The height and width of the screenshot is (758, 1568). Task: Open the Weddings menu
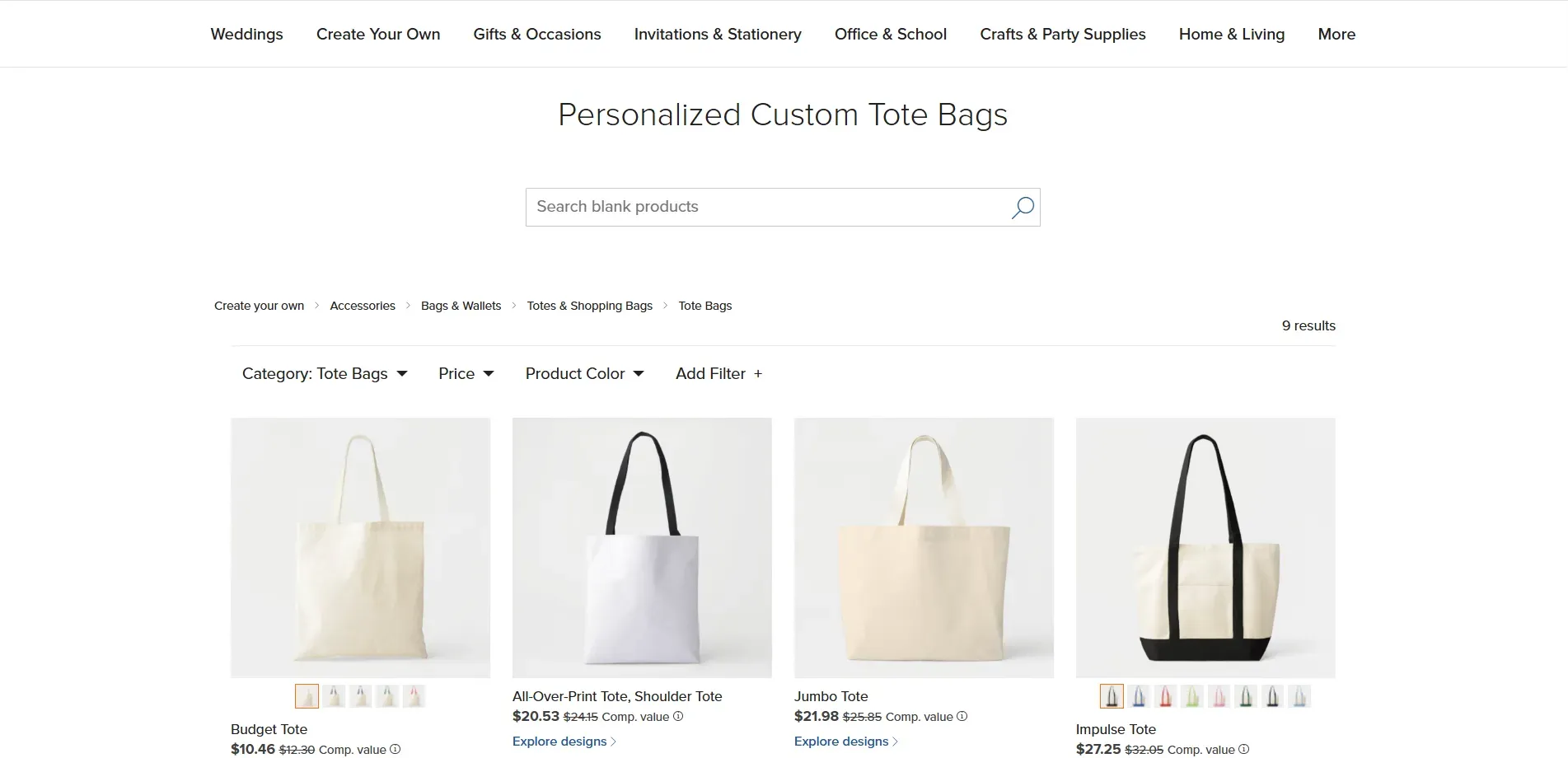point(246,34)
